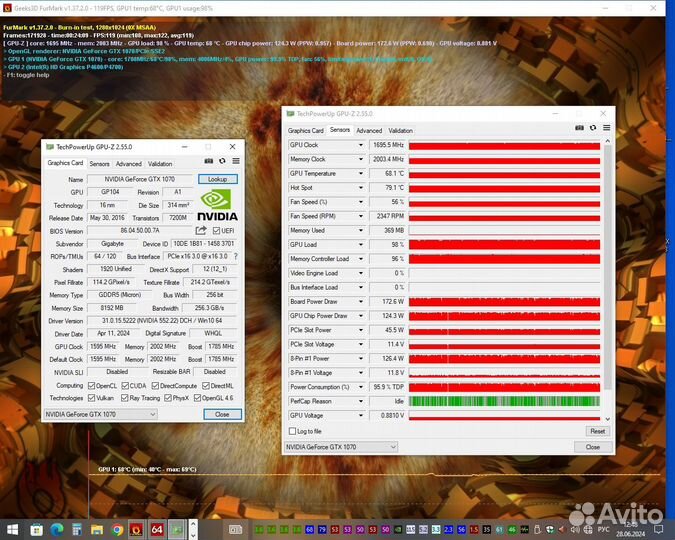Click the РУС language indicator
The image size is (675, 540).
(x=604, y=529)
